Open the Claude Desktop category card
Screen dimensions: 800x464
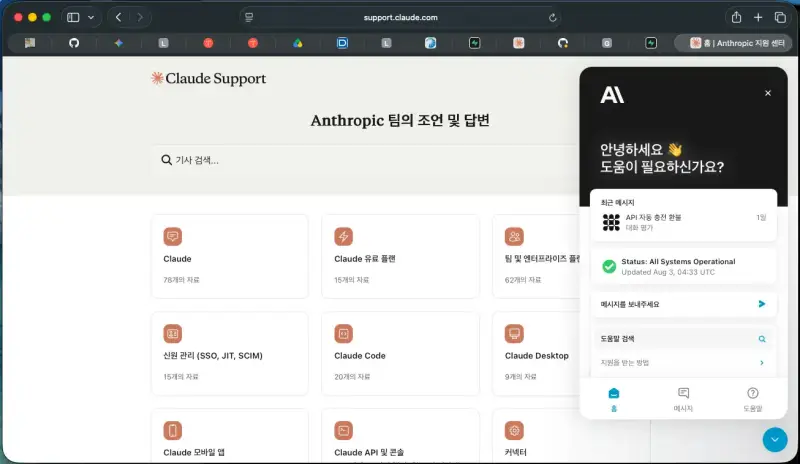click(x=536, y=353)
